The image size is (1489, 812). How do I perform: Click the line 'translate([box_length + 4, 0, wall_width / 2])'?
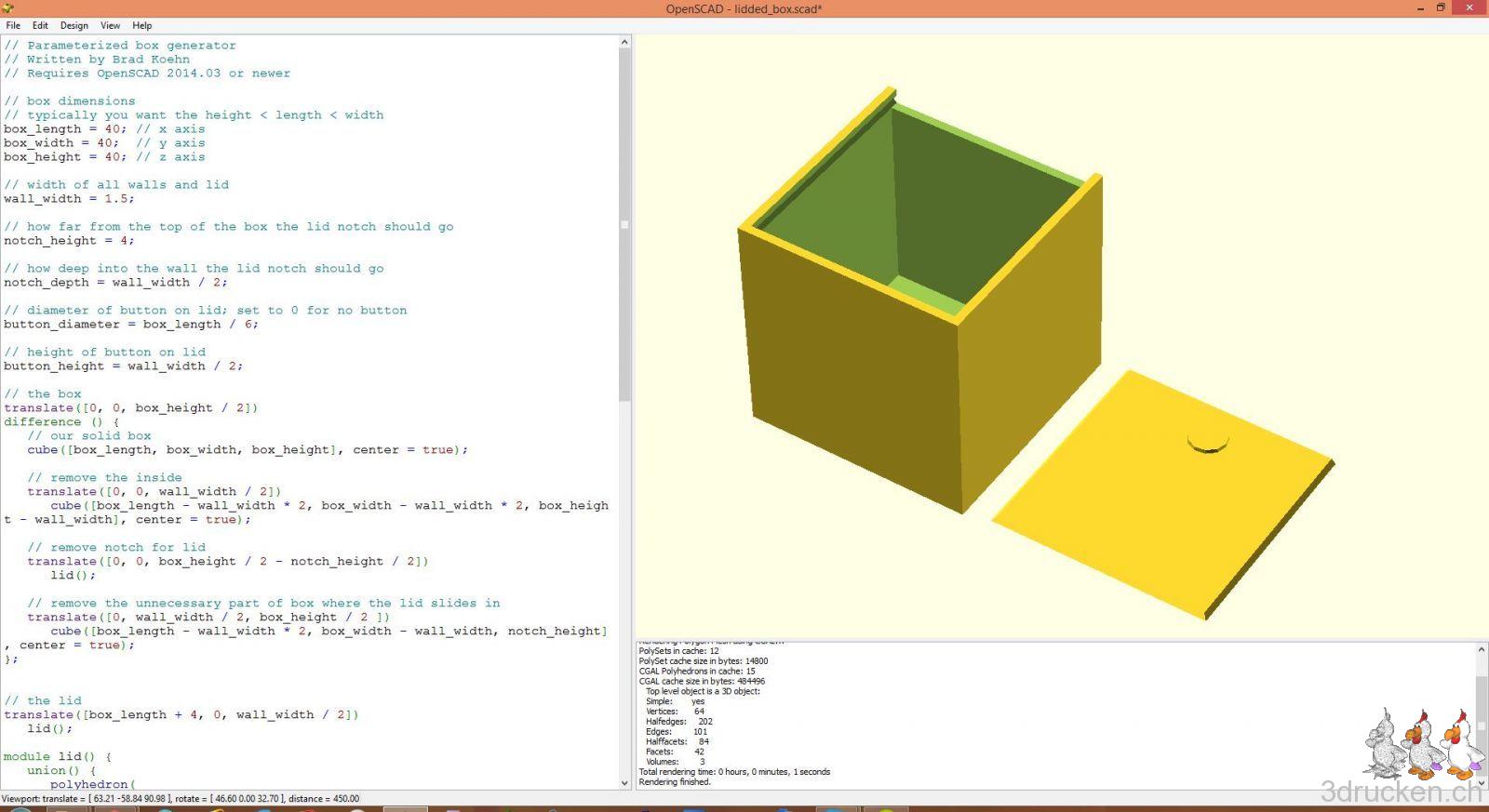[181, 715]
